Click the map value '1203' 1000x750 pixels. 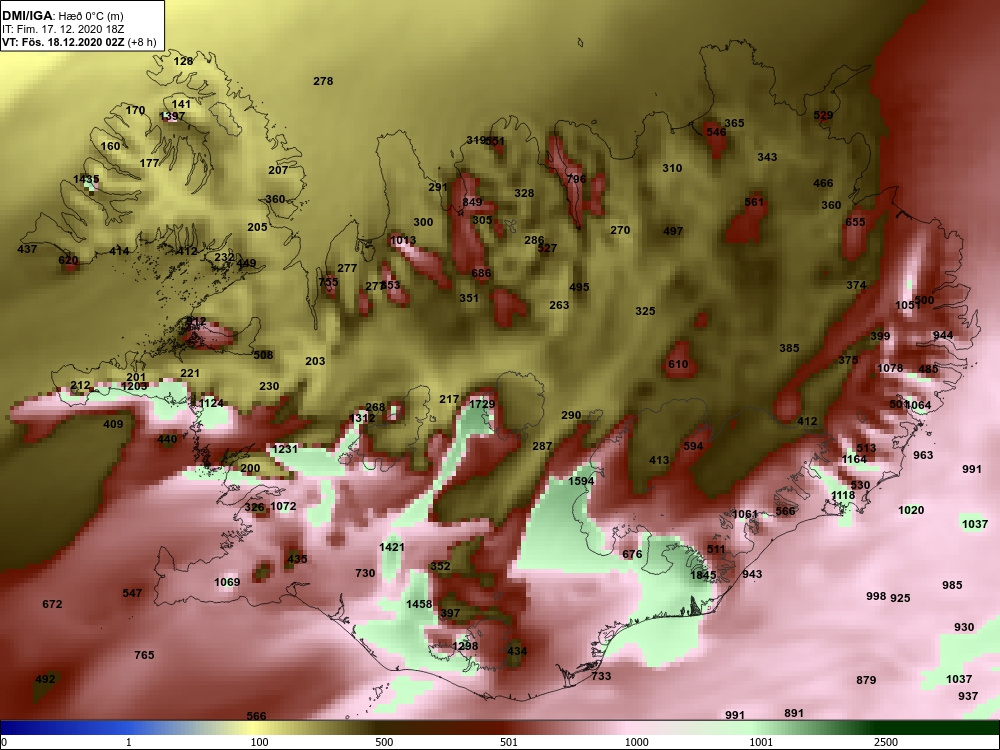[135, 386]
